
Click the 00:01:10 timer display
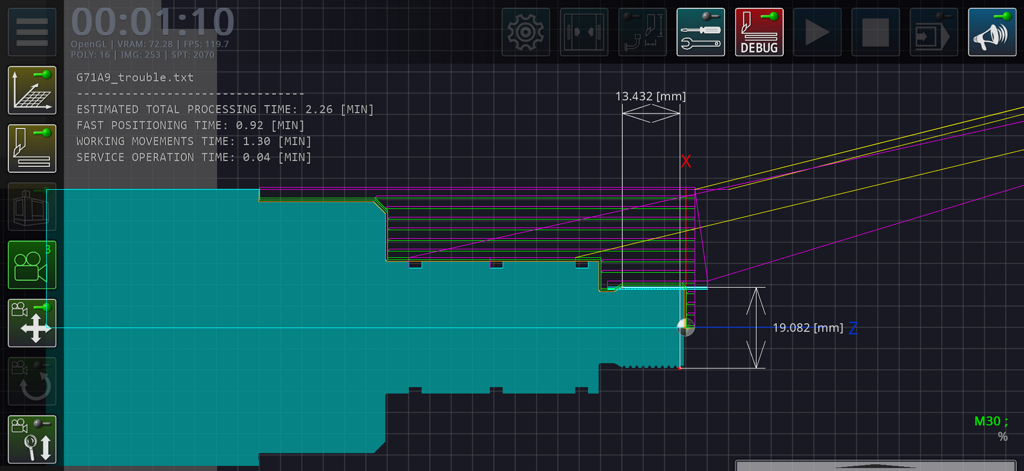pyautogui.click(x=152, y=22)
